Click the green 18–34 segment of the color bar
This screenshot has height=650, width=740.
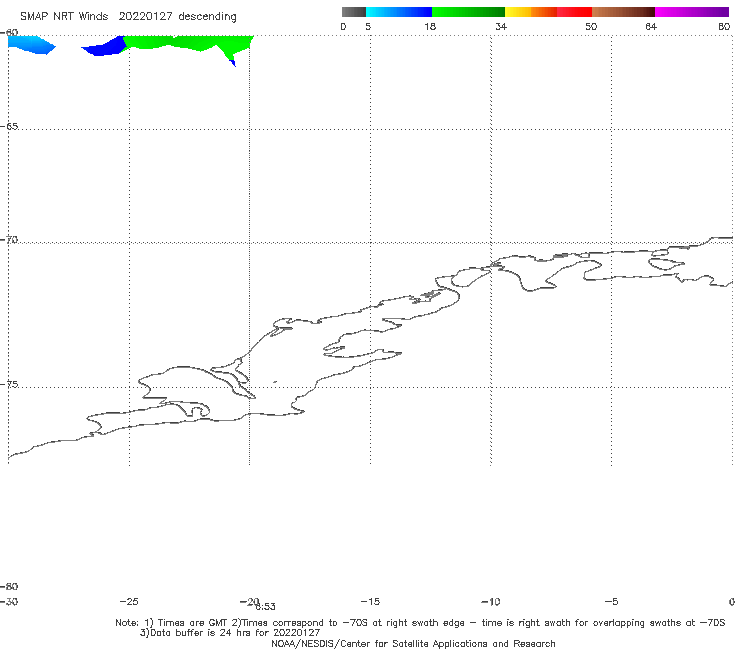click(x=468, y=12)
